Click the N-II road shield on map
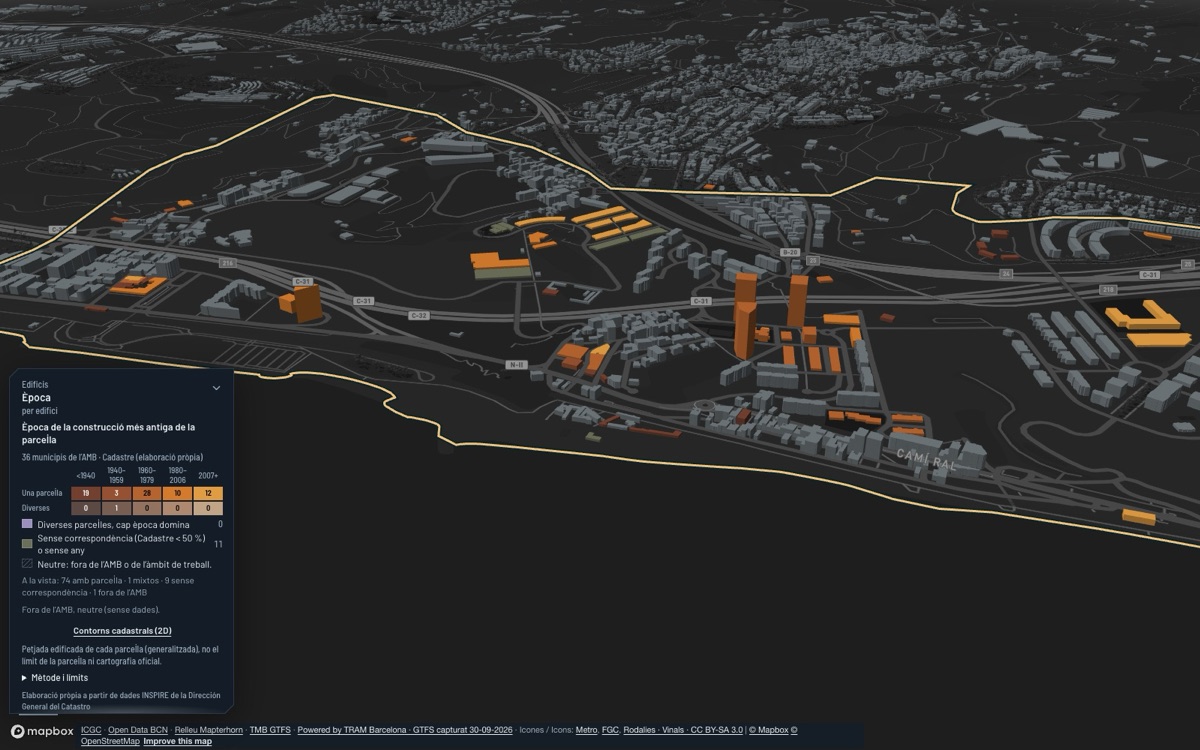The width and height of the screenshot is (1200, 750). 516,364
